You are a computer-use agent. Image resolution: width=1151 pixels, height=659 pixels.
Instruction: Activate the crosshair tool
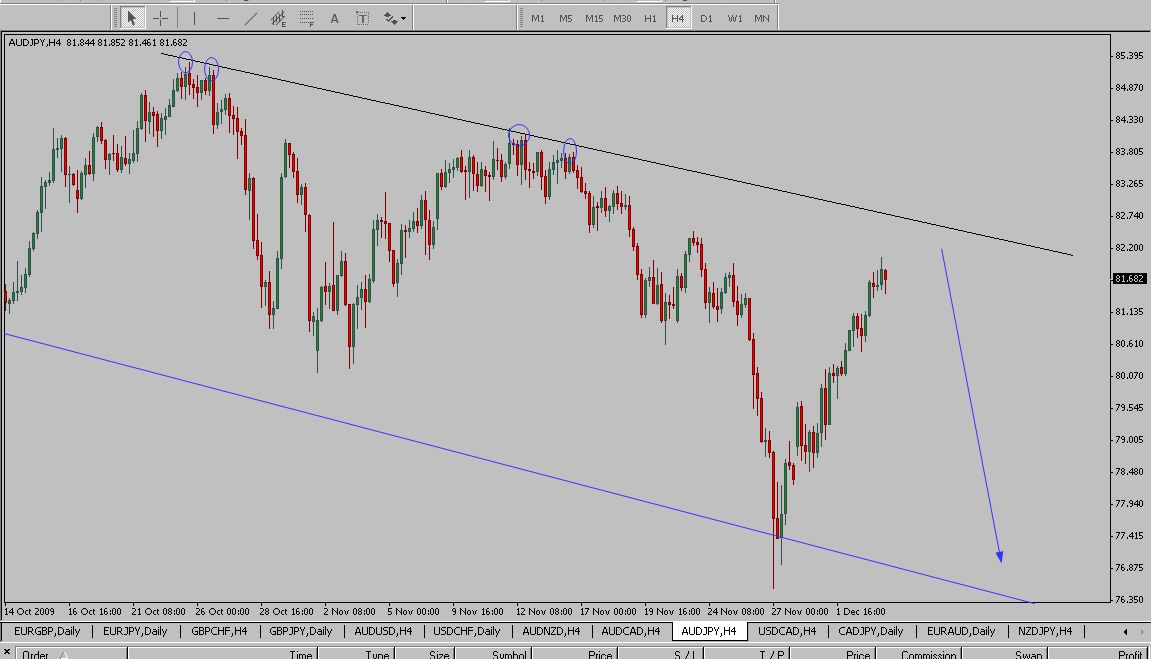point(160,18)
